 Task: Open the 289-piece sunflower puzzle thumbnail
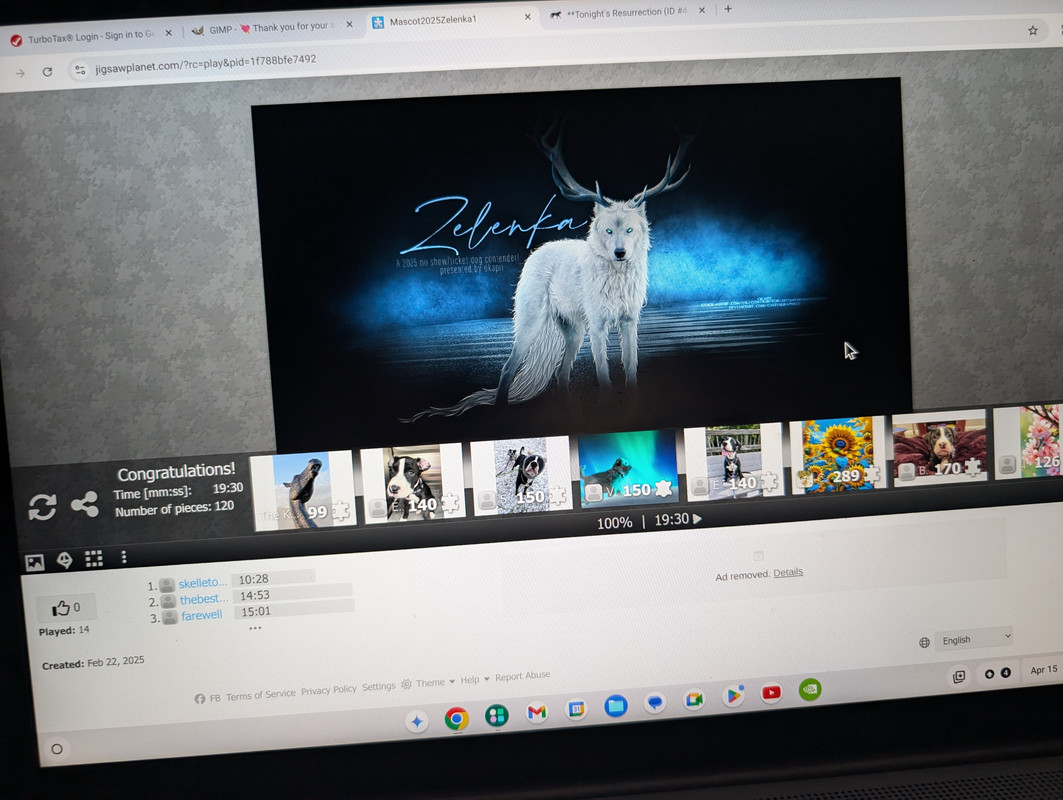coord(837,454)
